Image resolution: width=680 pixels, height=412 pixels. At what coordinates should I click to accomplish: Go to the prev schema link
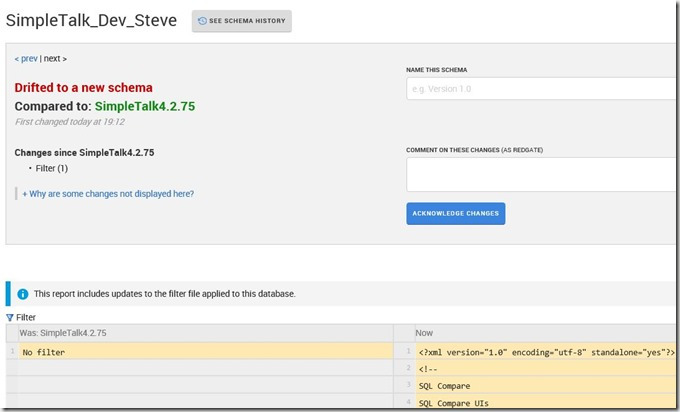pyautogui.click(x=26, y=59)
